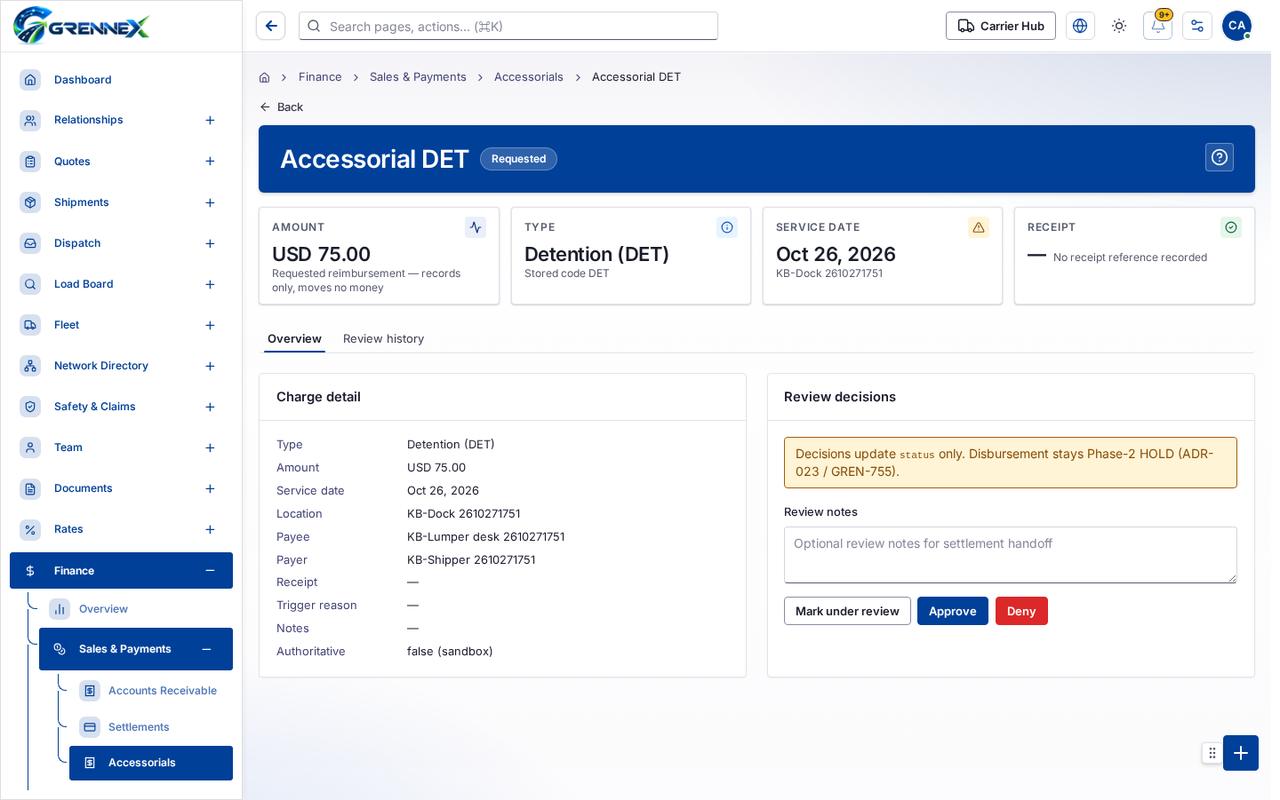
Task: Open the display settings sliders icon
Action: (1197, 26)
